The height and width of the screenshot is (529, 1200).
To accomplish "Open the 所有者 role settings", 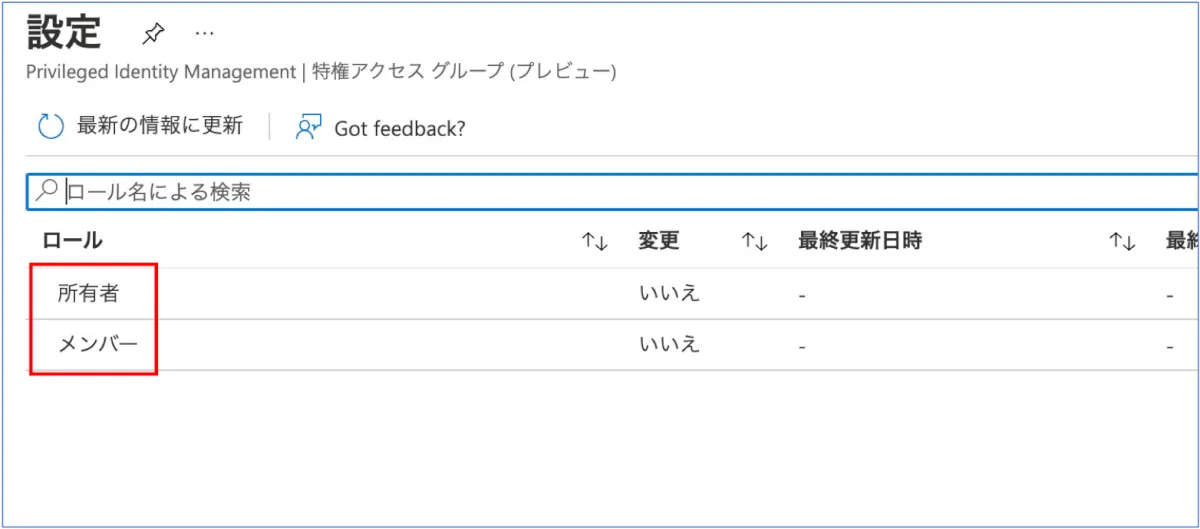I will pyautogui.click(x=93, y=294).
